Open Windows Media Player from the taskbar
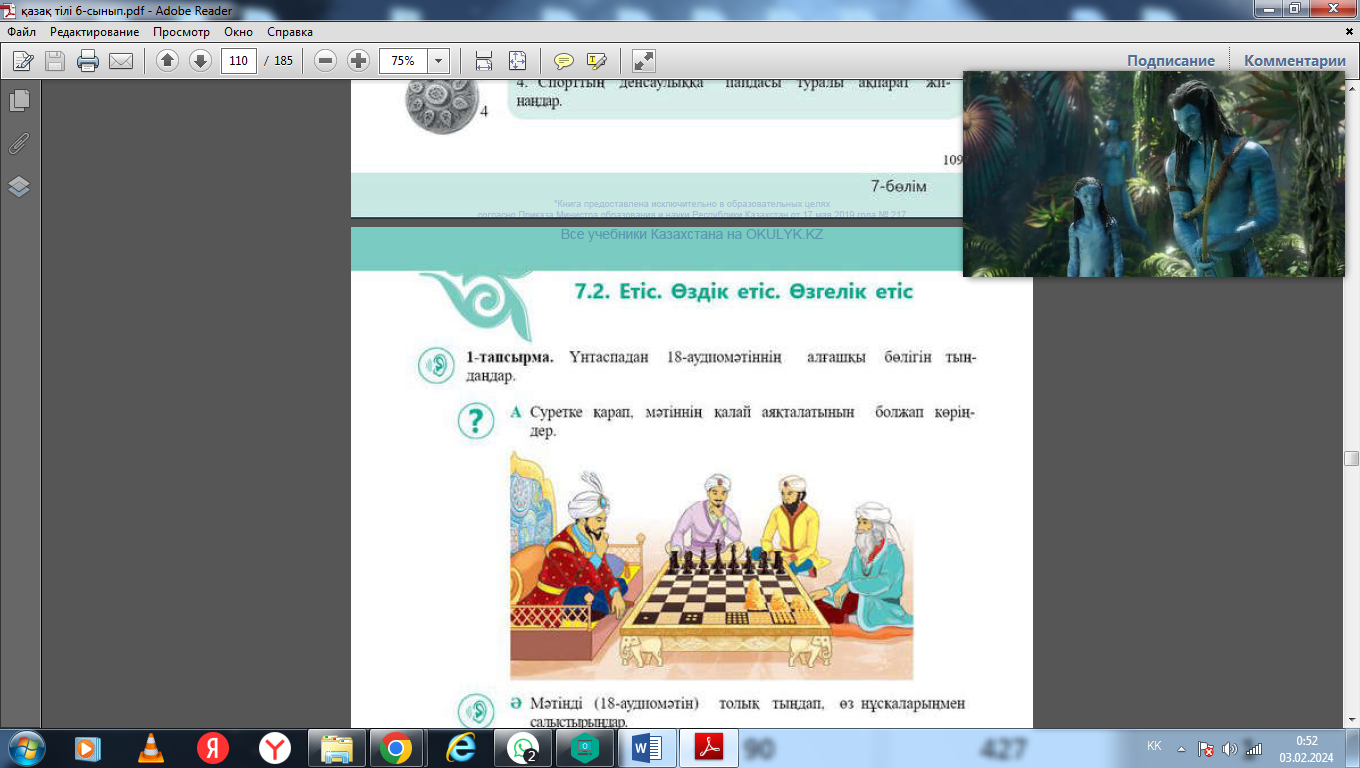 (x=88, y=748)
